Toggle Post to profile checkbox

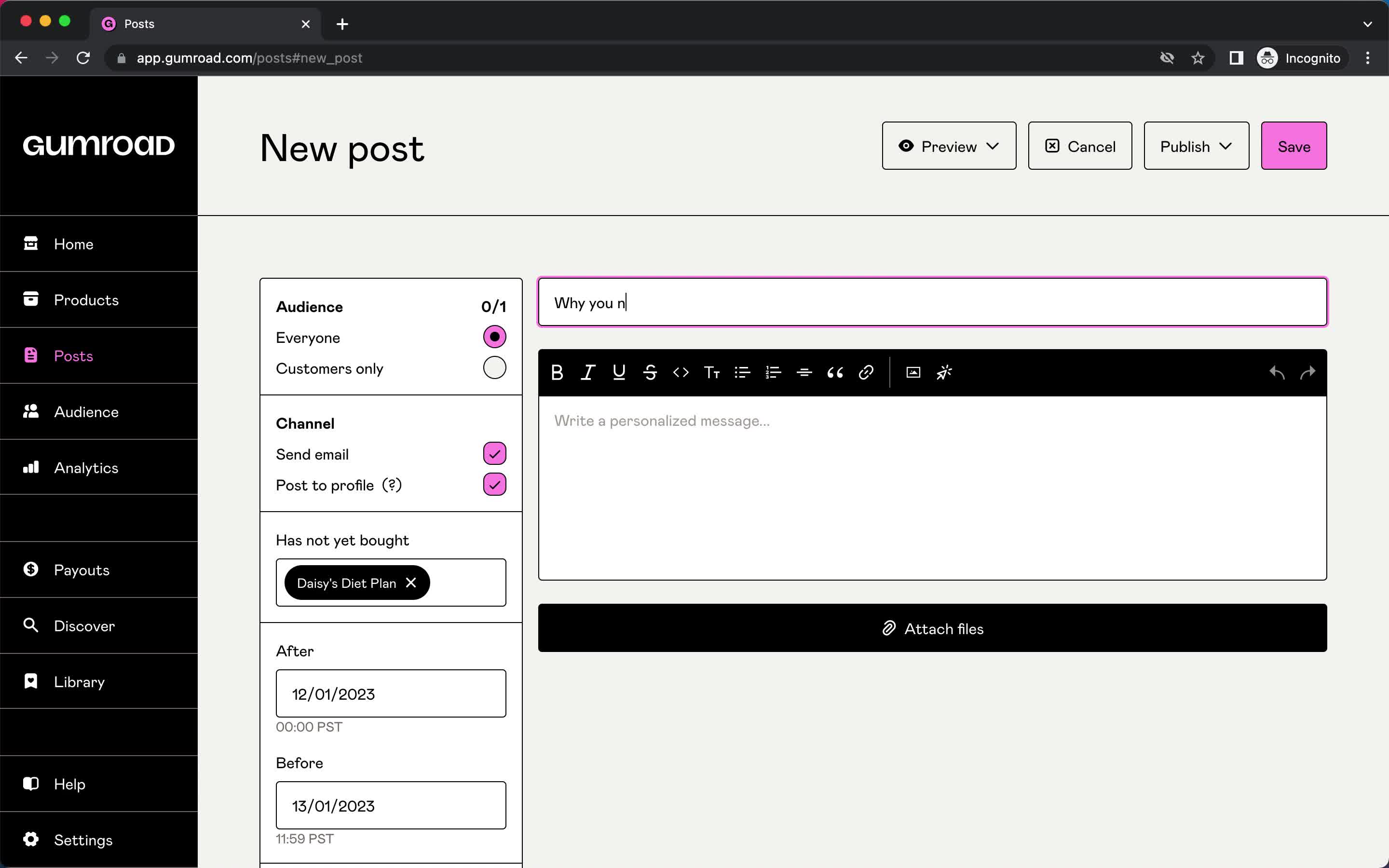494,485
